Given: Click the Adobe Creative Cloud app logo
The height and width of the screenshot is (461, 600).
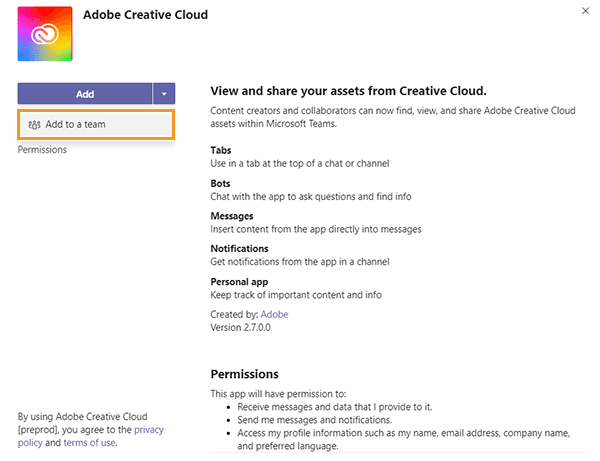Looking at the screenshot, I should tap(45, 34).
